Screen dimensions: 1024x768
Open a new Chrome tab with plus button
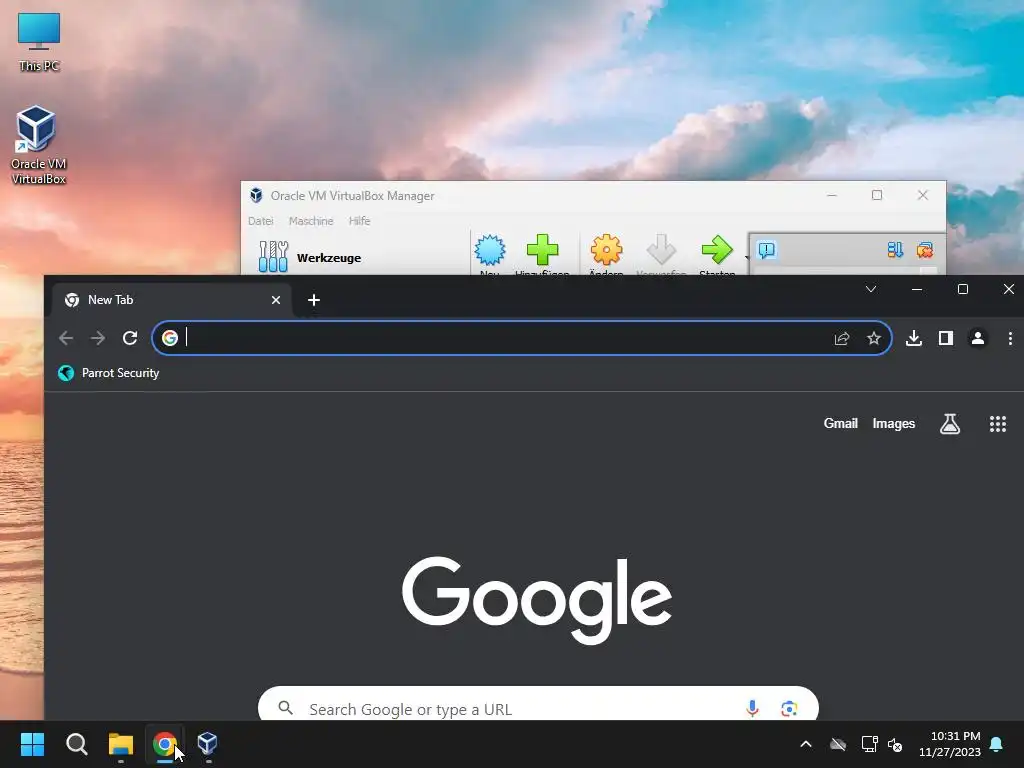[x=313, y=300]
